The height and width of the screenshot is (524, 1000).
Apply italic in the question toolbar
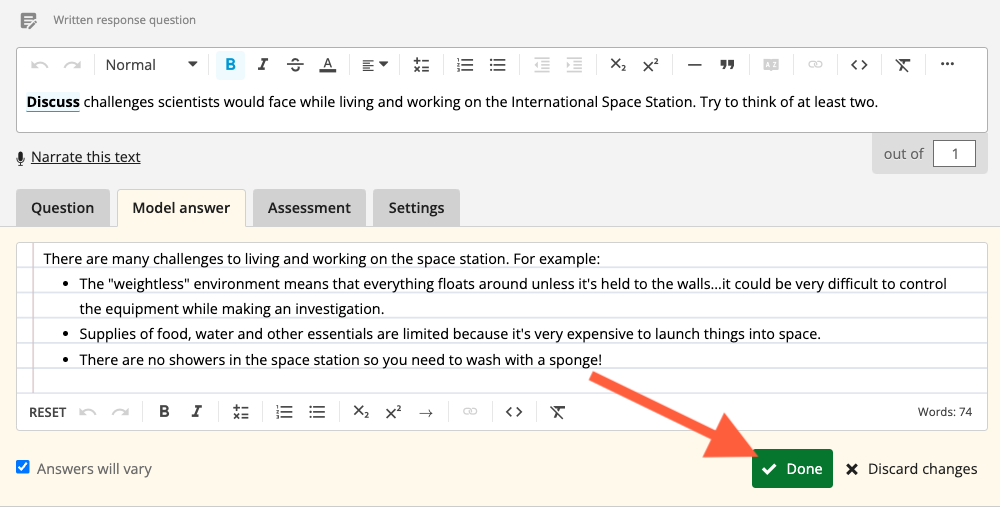point(262,65)
